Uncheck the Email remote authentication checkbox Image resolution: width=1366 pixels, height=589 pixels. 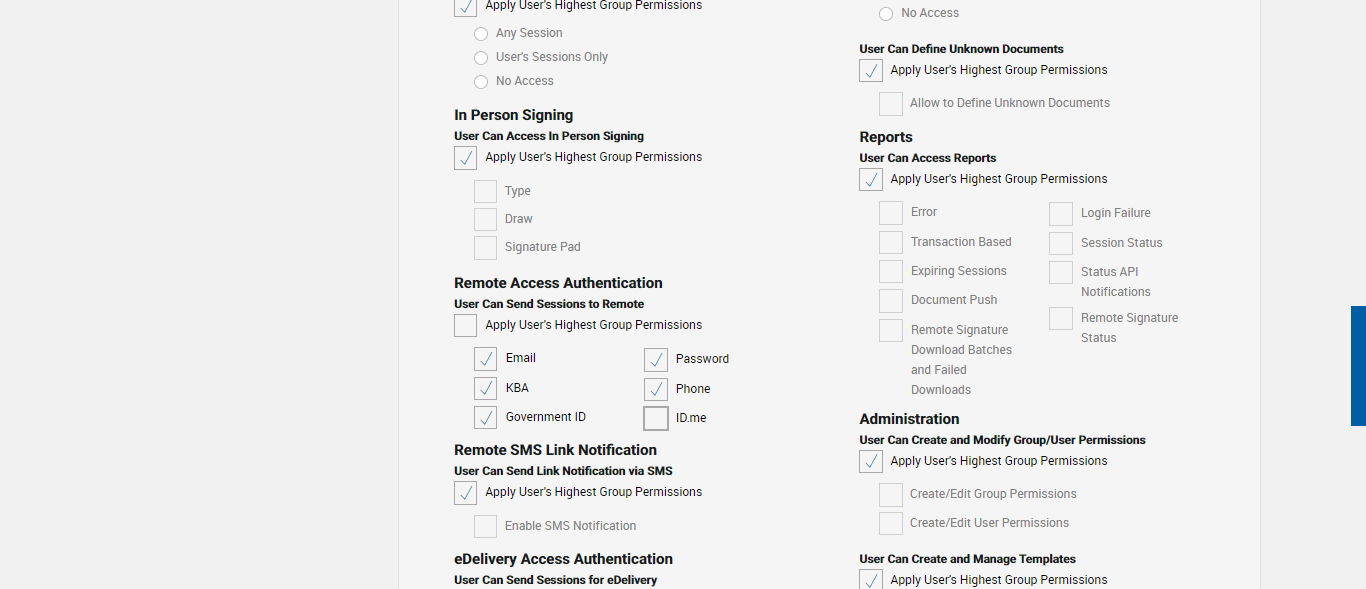click(486, 359)
